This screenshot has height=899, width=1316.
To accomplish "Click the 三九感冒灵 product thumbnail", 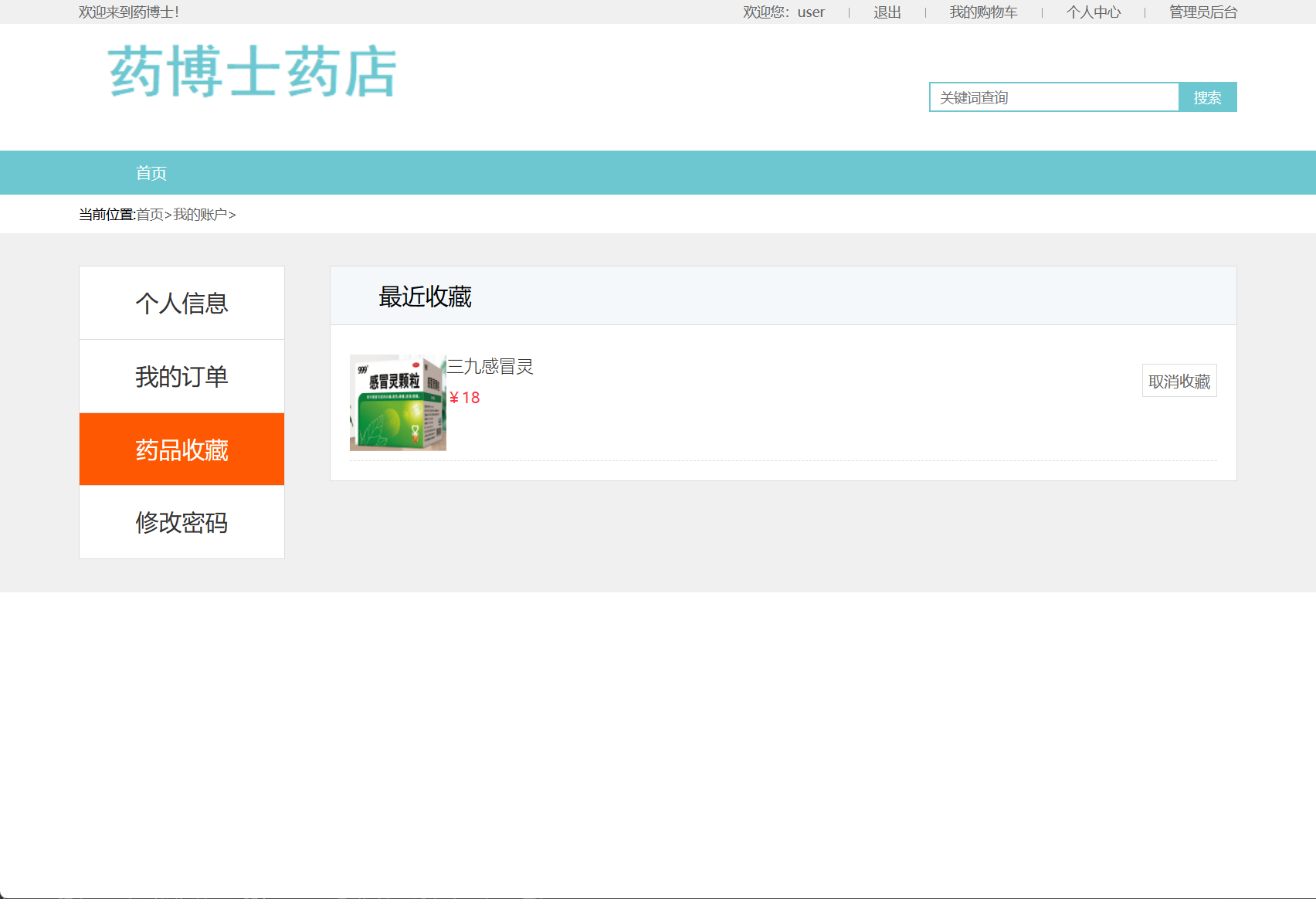I will tap(398, 402).
